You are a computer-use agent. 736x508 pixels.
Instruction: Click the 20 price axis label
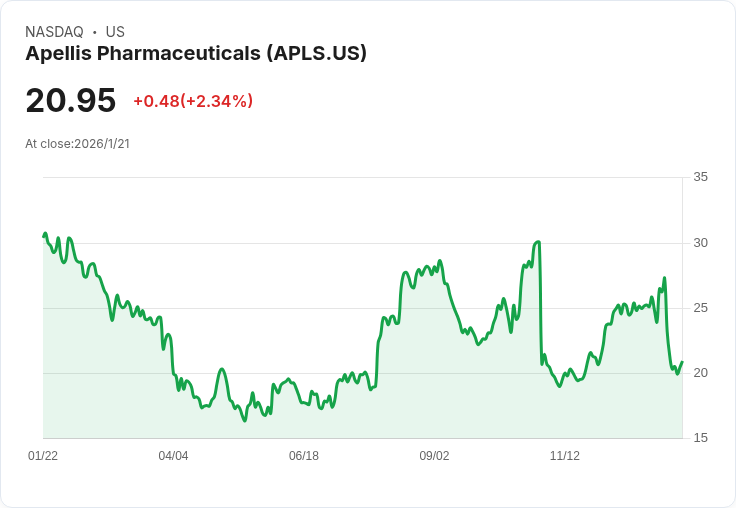coord(700,373)
